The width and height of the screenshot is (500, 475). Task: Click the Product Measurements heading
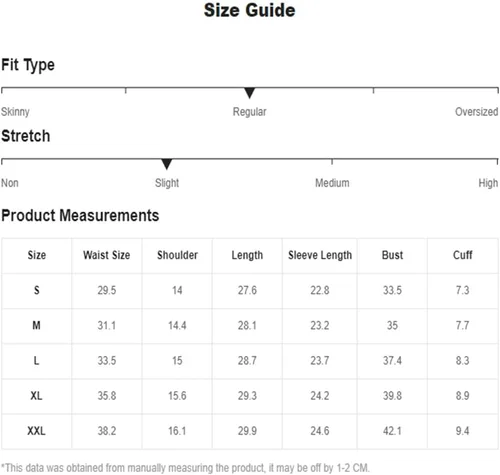pyautogui.click(x=80, y=215)
